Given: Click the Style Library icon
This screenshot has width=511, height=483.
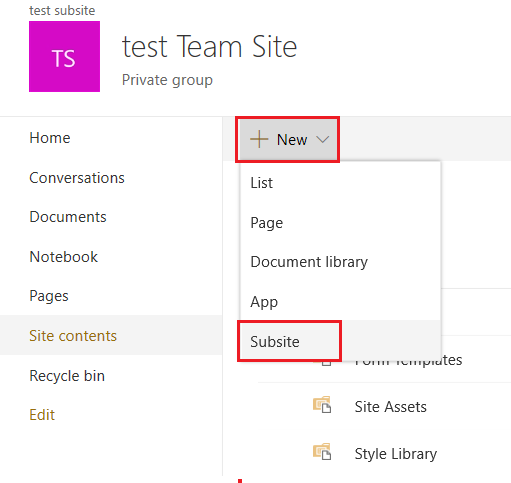Looking at the screenshot, I should (x=322, y=452).
